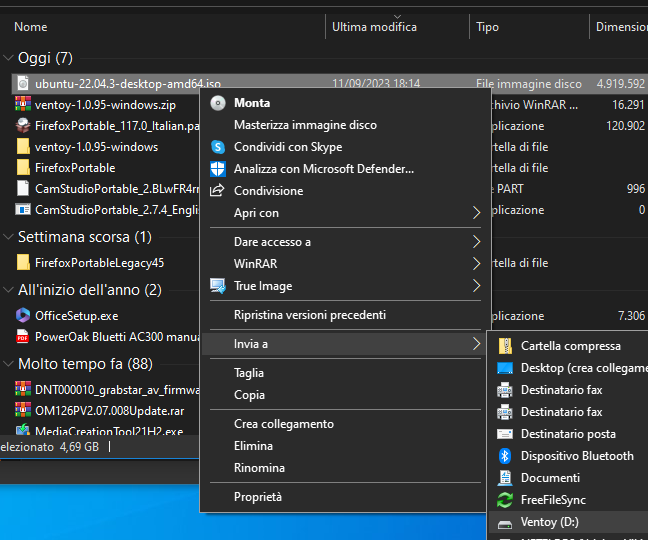Select Rinomina in the context menu

343,468
